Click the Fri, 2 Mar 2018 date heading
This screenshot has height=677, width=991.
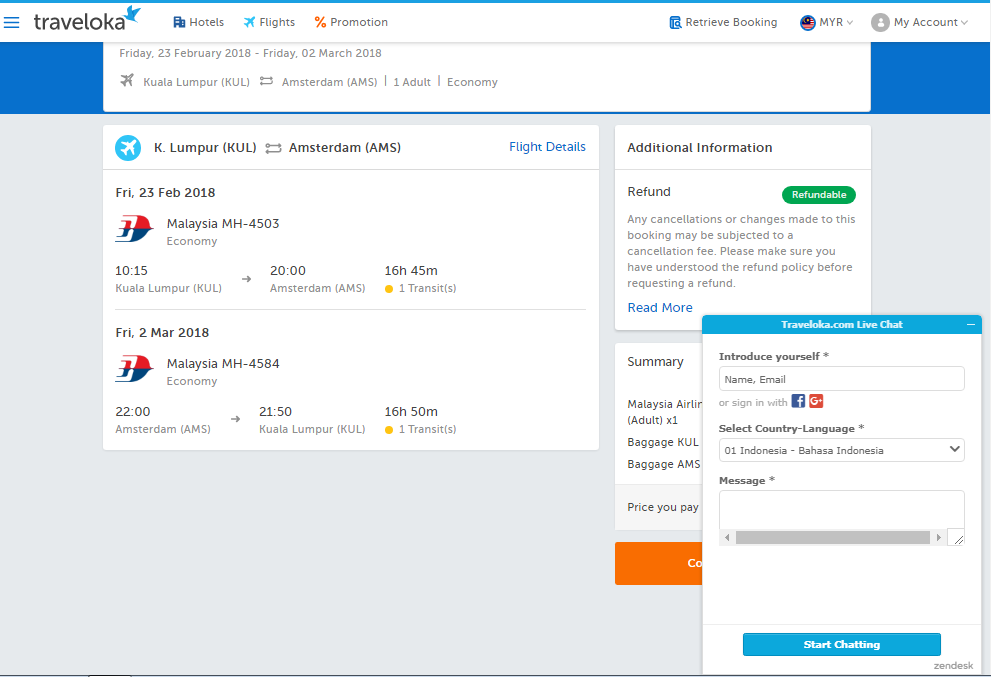coord(162,332)
